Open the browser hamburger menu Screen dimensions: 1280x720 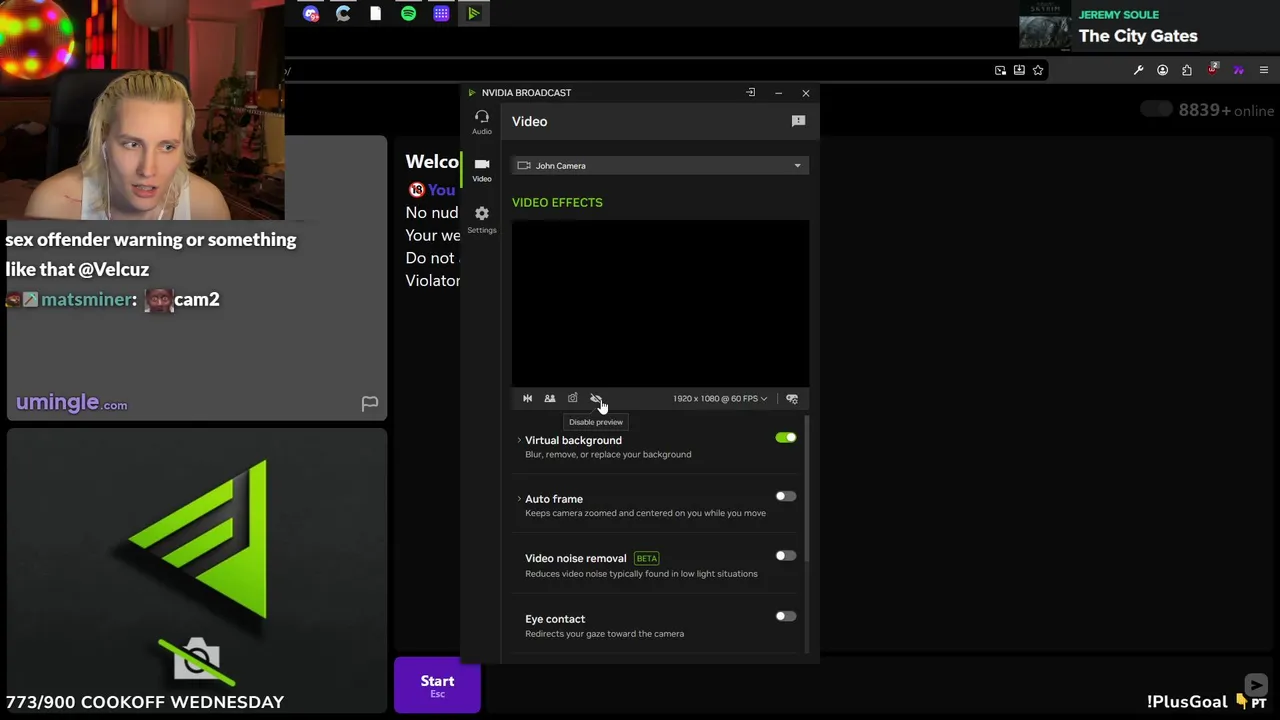coord(1264,70)
